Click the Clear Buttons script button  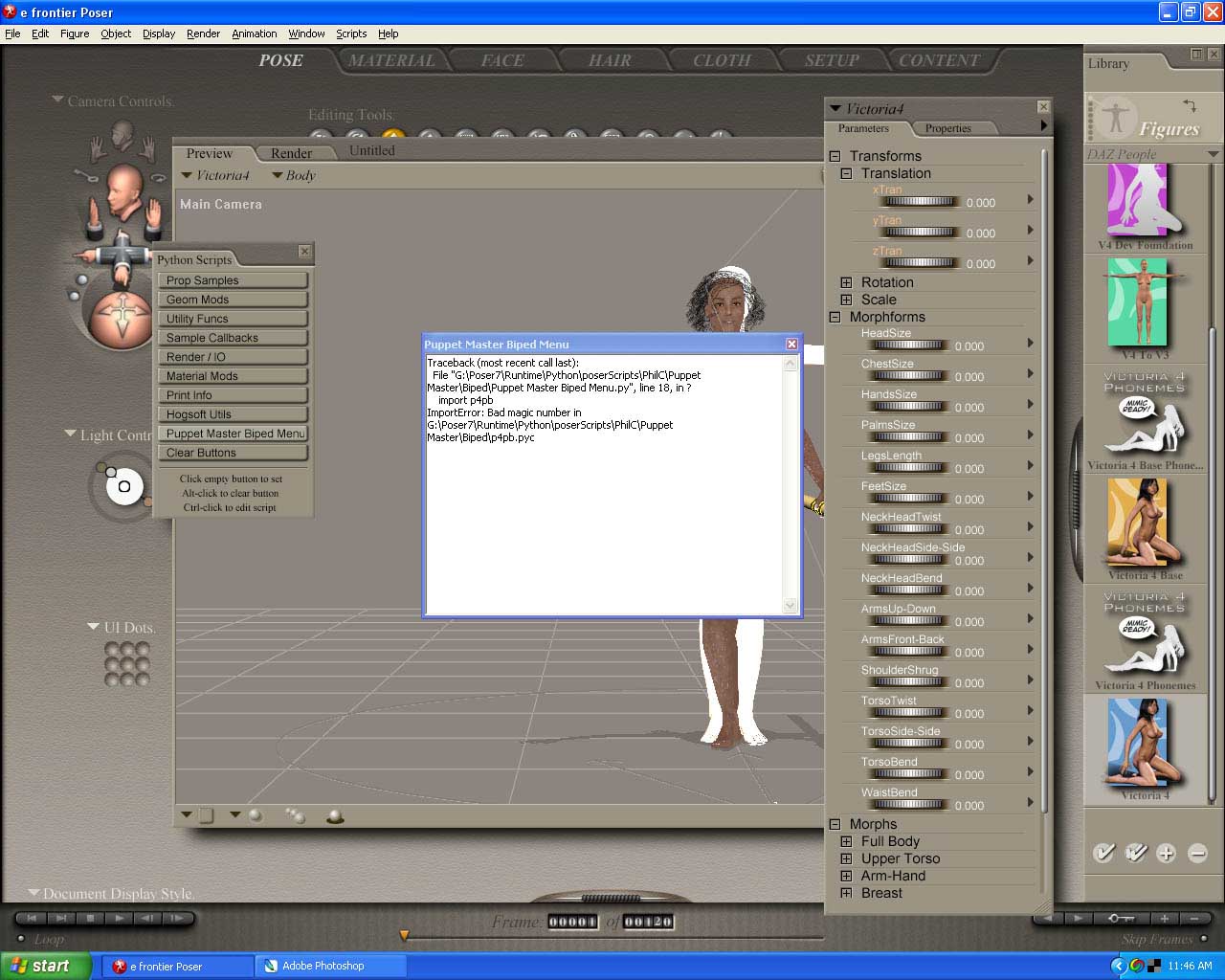coord(233,453)
